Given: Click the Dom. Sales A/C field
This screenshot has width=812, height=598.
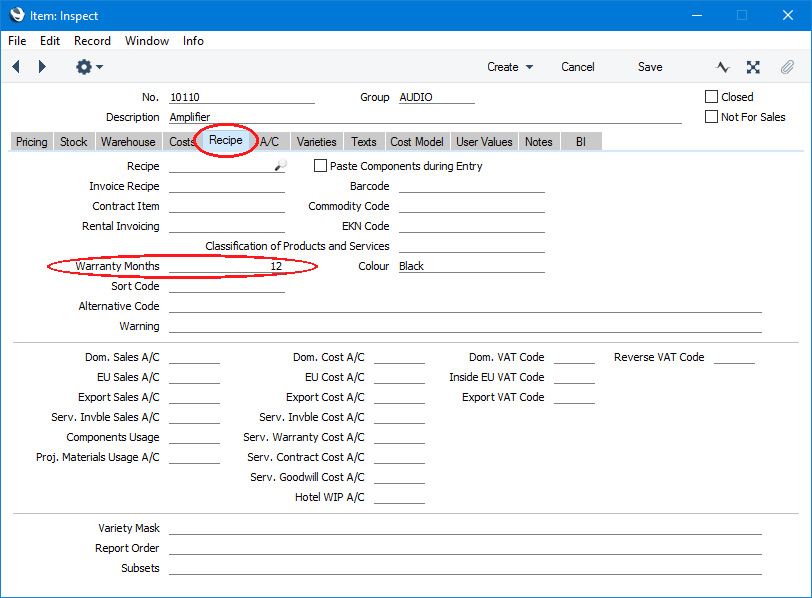Looking at the screenshot, I should click(x=194, y=357).
